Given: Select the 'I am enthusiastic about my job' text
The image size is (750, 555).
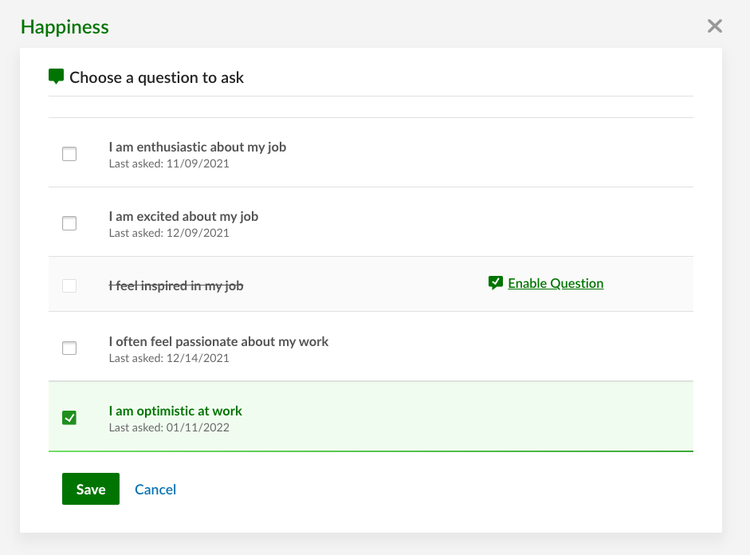Looking at the screenshot, I should click(x=197, y=147).
